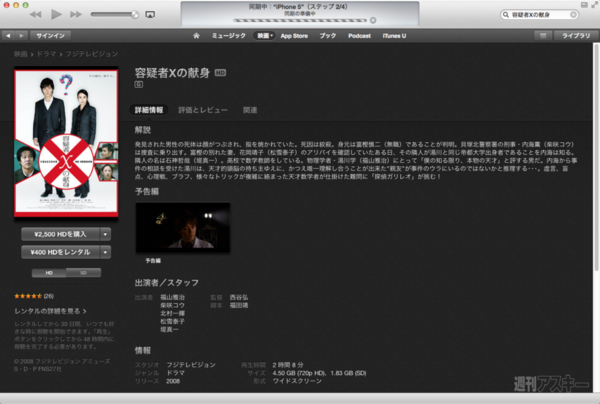Clear the search field text

coord(573,15)
